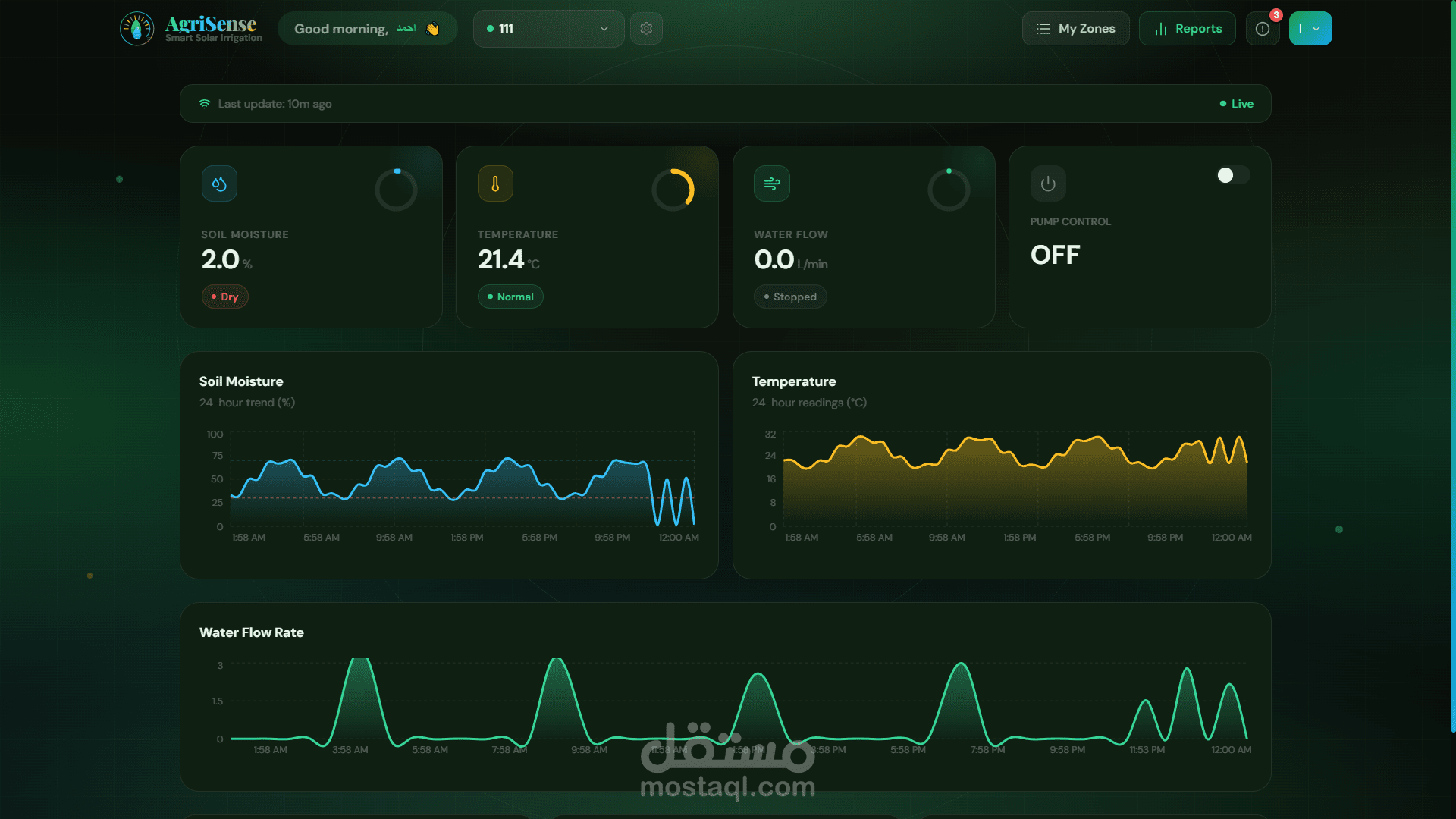The width and height of the screenshot is (1456, 819).
Task: Click the water flow wind icon
Action: [x=771, y=184]
